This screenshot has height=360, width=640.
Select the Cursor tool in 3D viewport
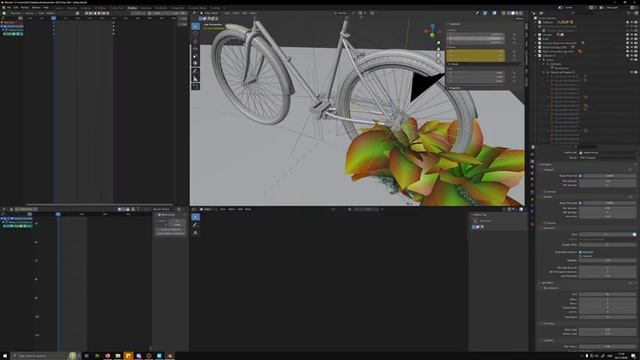(196, 34)
